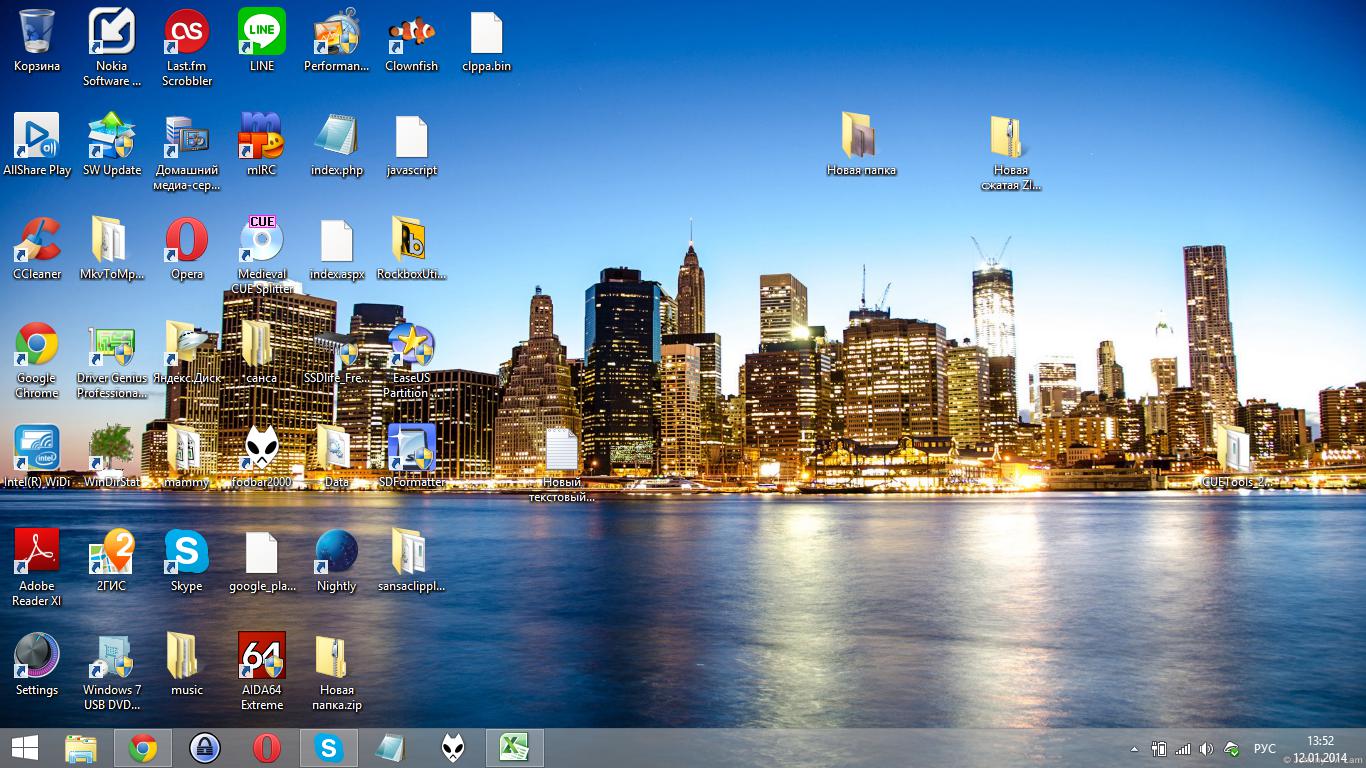Select the Medieval CUE Splitter icon
1366x768 pixels.
[261, 243]
